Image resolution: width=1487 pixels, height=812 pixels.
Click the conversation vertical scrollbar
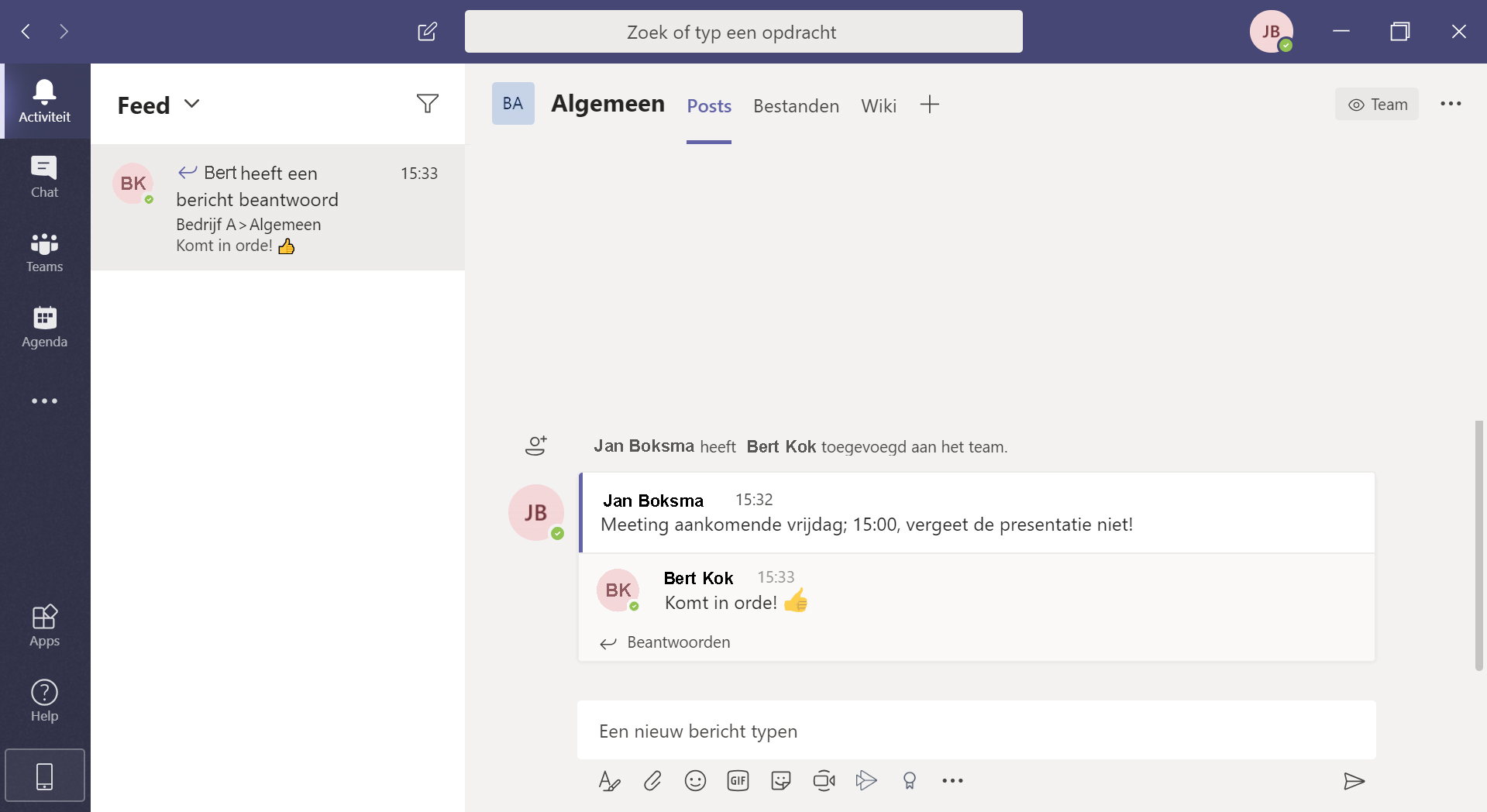[1478, 545]
